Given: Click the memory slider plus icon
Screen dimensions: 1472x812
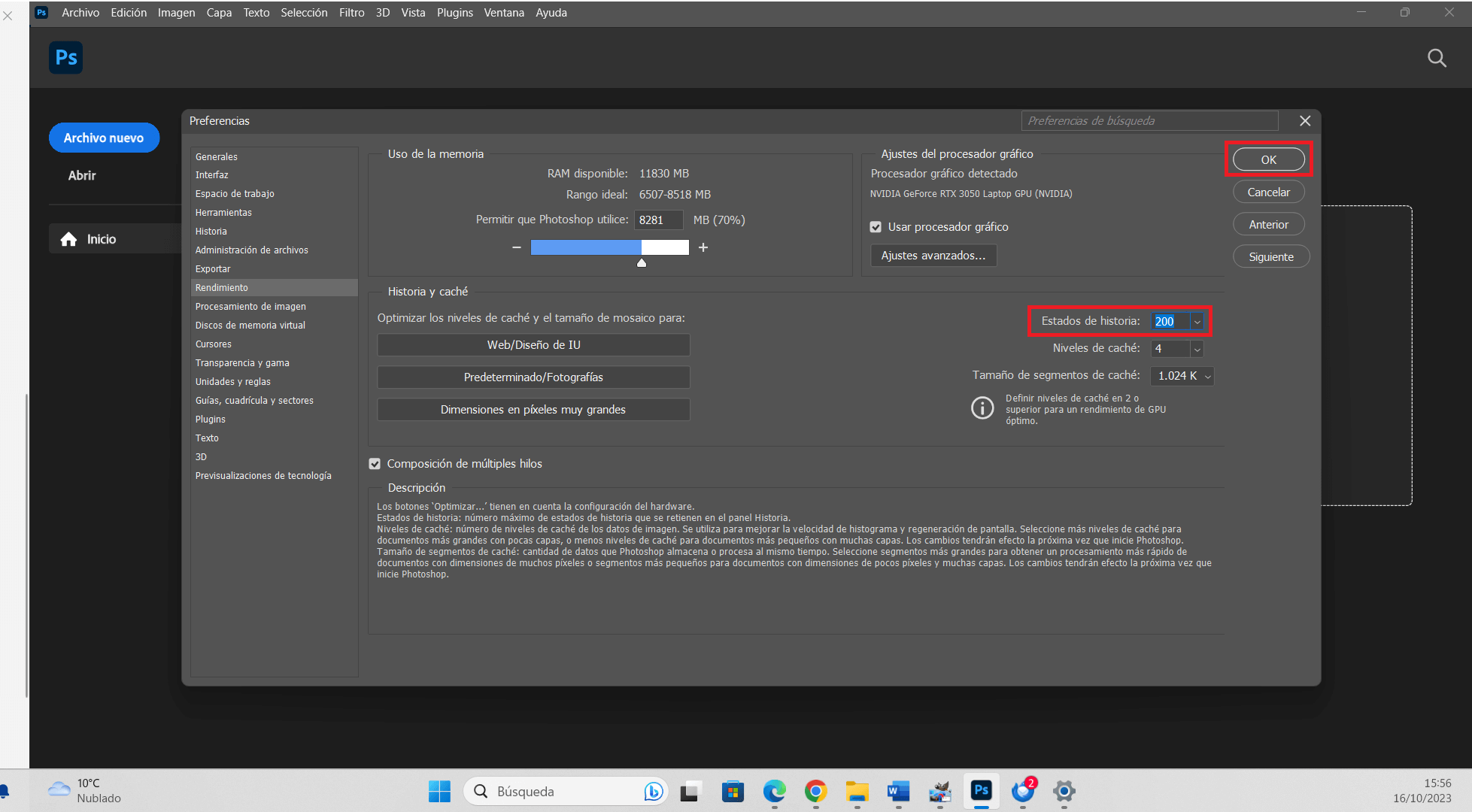Looking at the screenshot, I should [703, 247].
